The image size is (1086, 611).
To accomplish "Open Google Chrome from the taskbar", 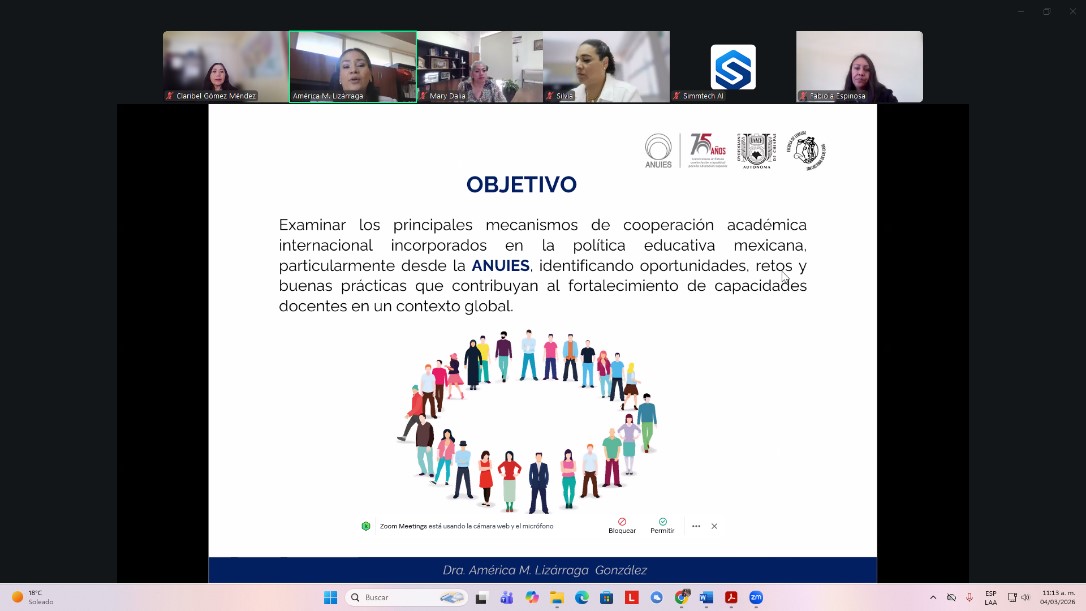I will (x=681, y=597).
